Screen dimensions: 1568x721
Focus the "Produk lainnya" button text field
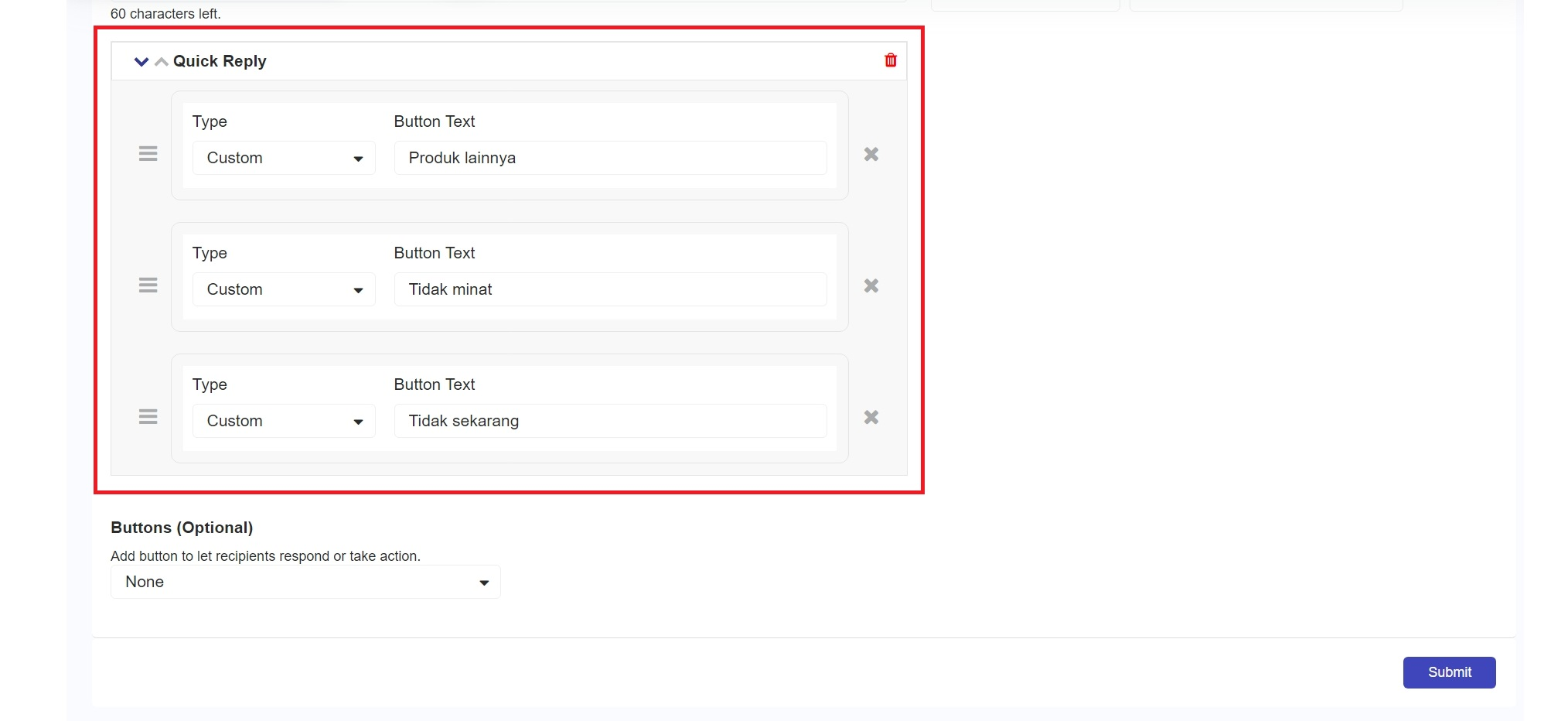point(610,158)
